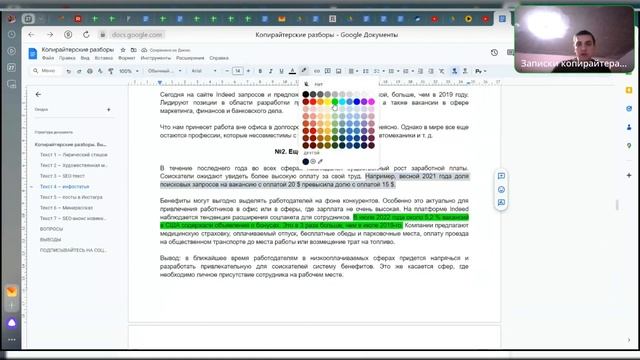The image size is (640, 360).
Task: Star the document title
Action: tap(123, 50)
